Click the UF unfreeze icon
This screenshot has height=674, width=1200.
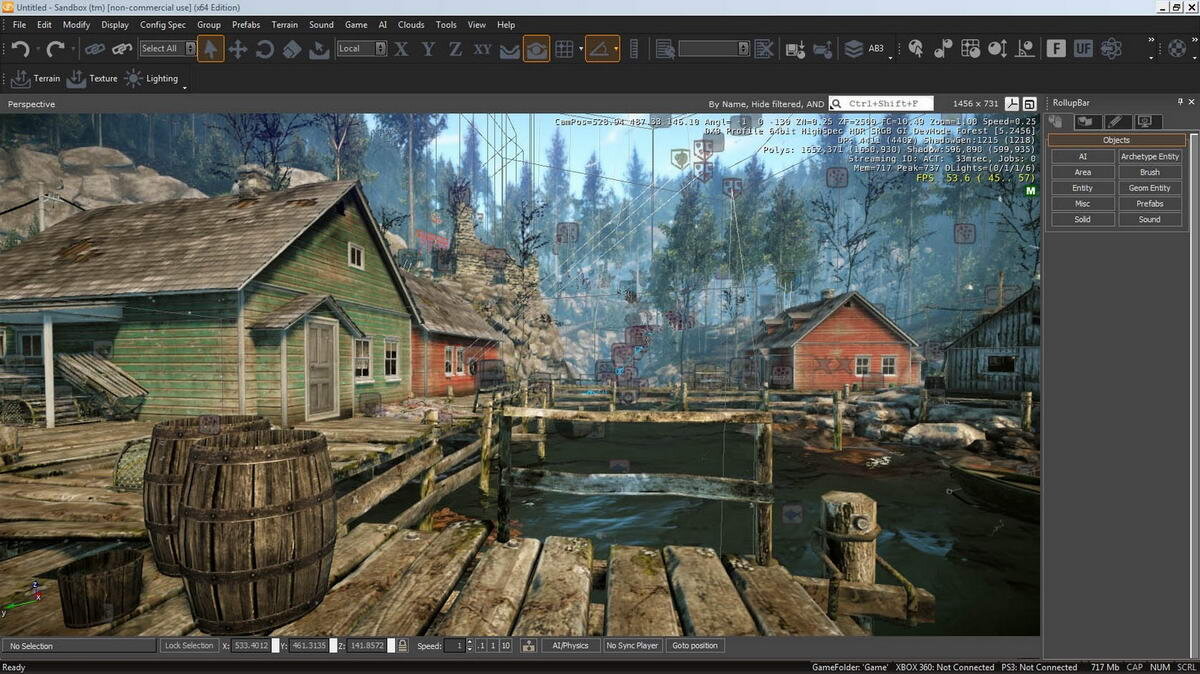(x=1083, y=48)
